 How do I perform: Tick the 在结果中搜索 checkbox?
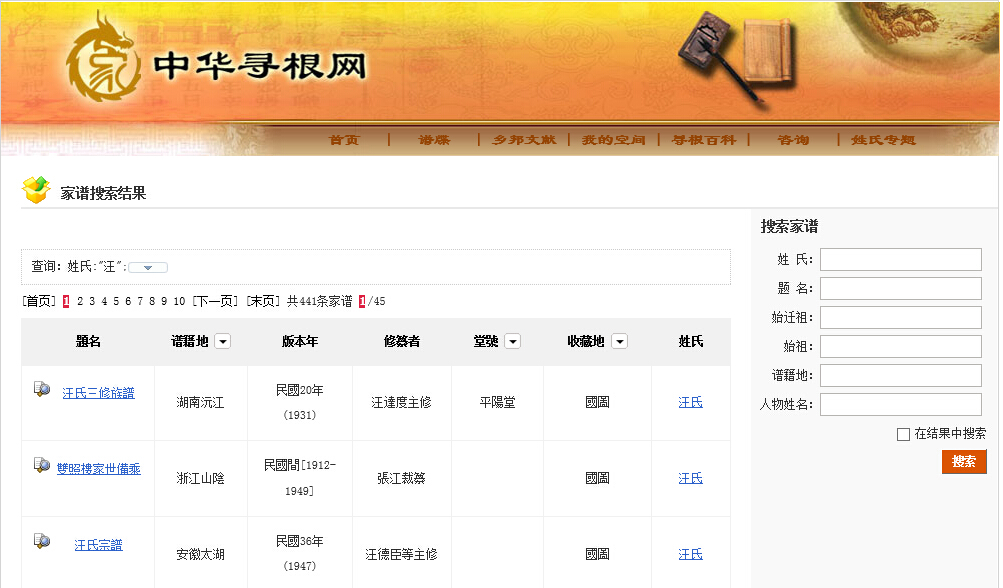coord(903,434)
